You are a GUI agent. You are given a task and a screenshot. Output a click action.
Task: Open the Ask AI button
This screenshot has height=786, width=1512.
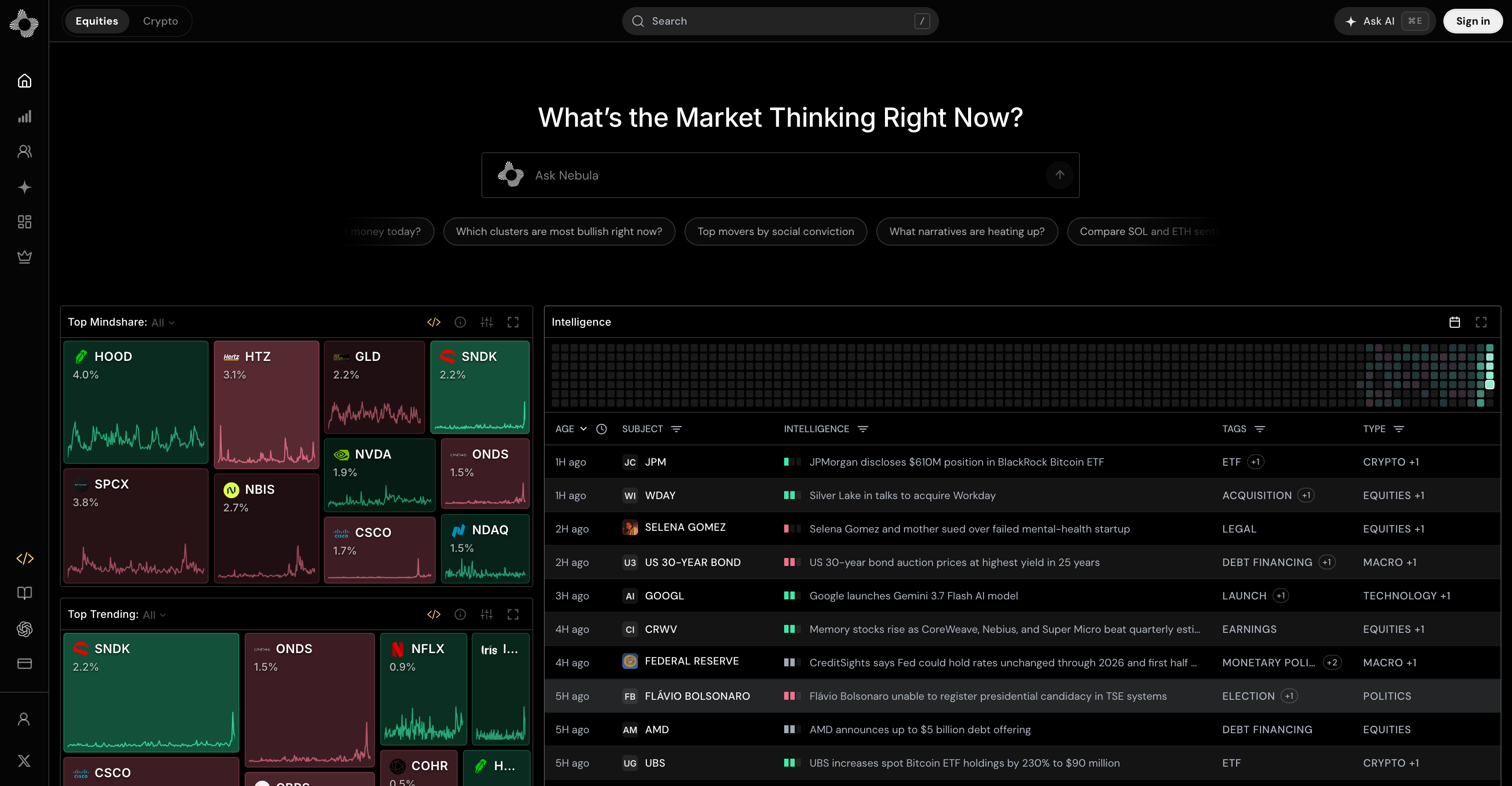click(x=1385, y=21)
